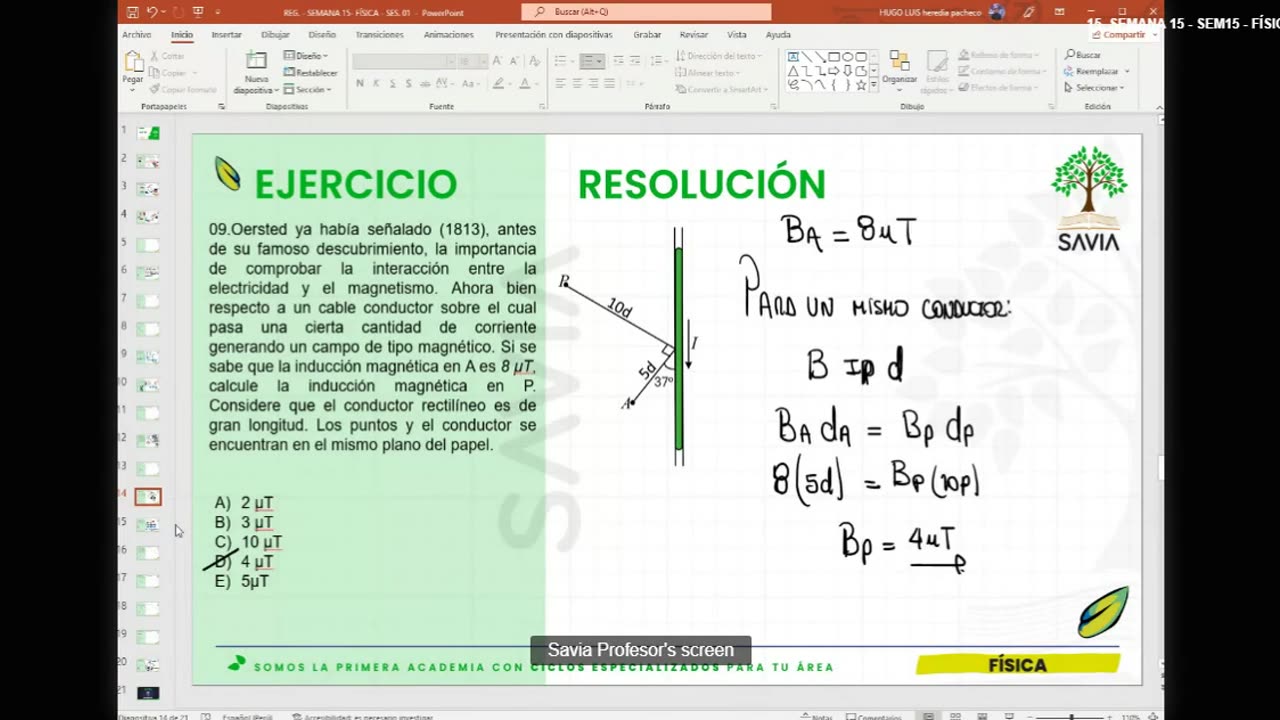Click the Compartir button
The width and height of the screenshot is (1280, 720).
click(x=1119, y=35)
